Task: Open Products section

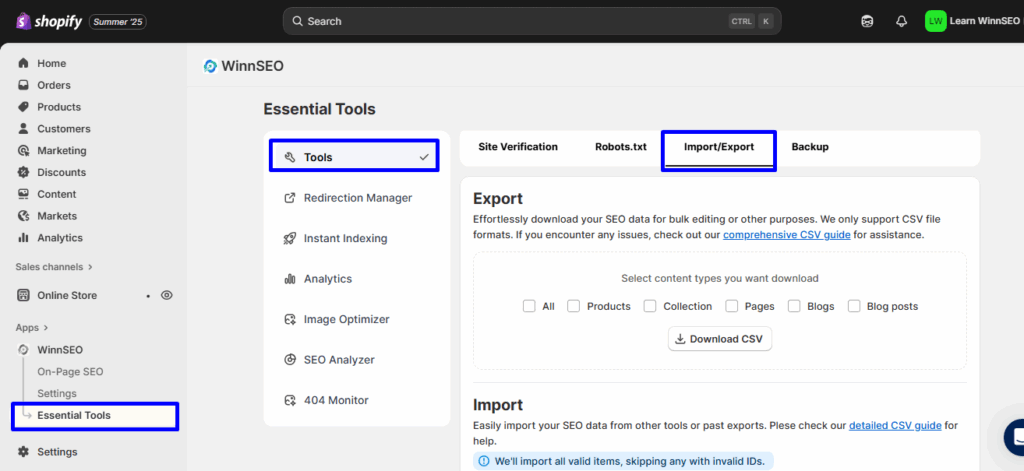Action: tap(59, 106)
